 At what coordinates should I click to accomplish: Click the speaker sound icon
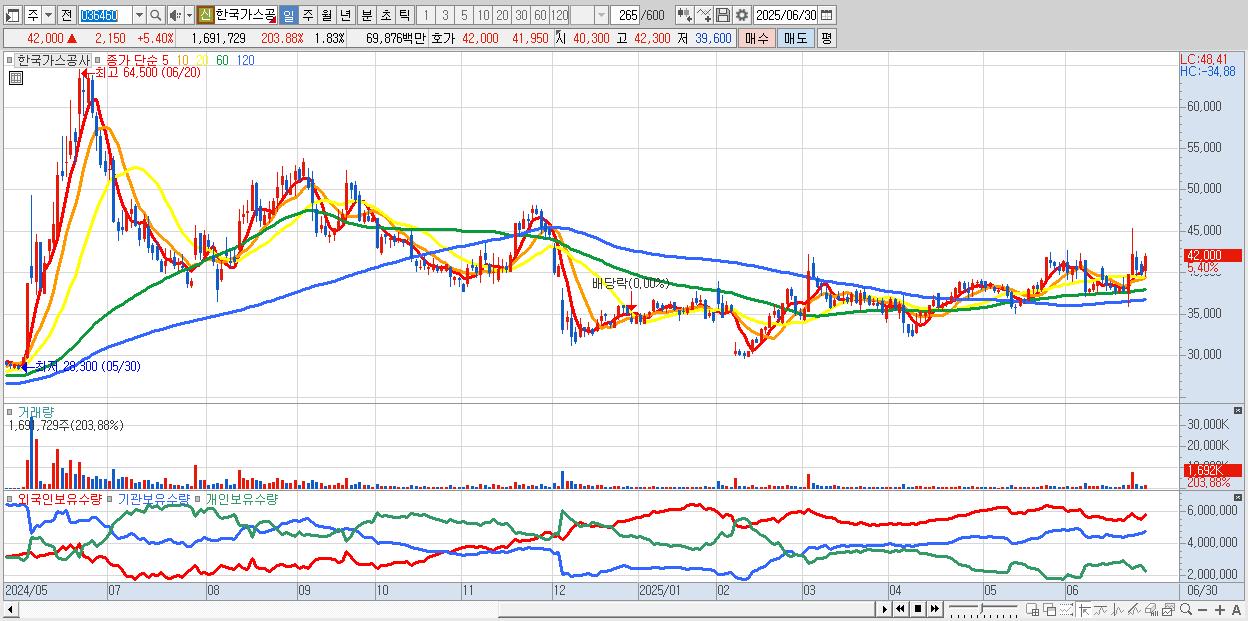point(174,15)
